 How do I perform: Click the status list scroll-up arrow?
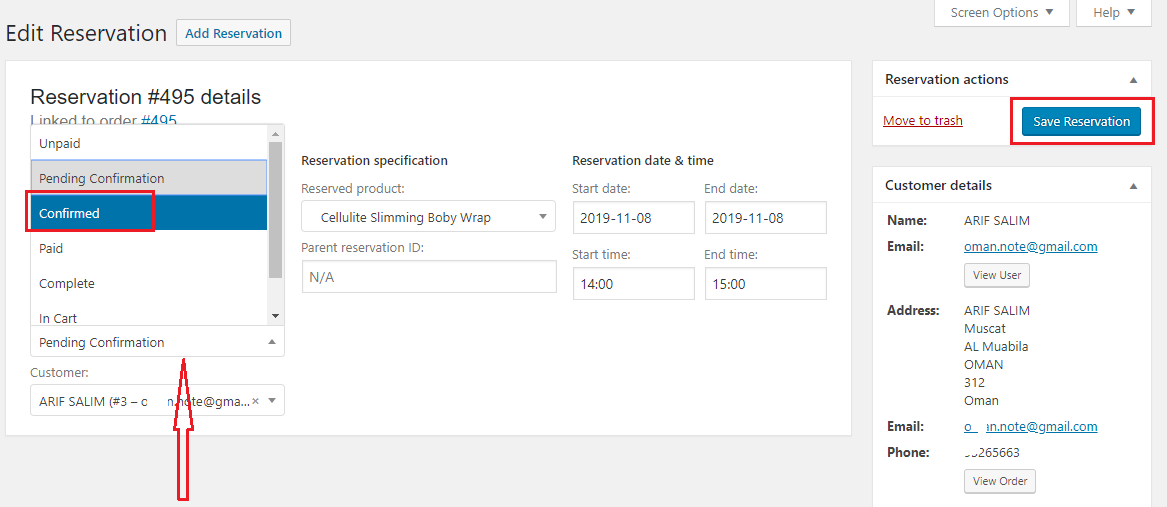tap(275, 133)
